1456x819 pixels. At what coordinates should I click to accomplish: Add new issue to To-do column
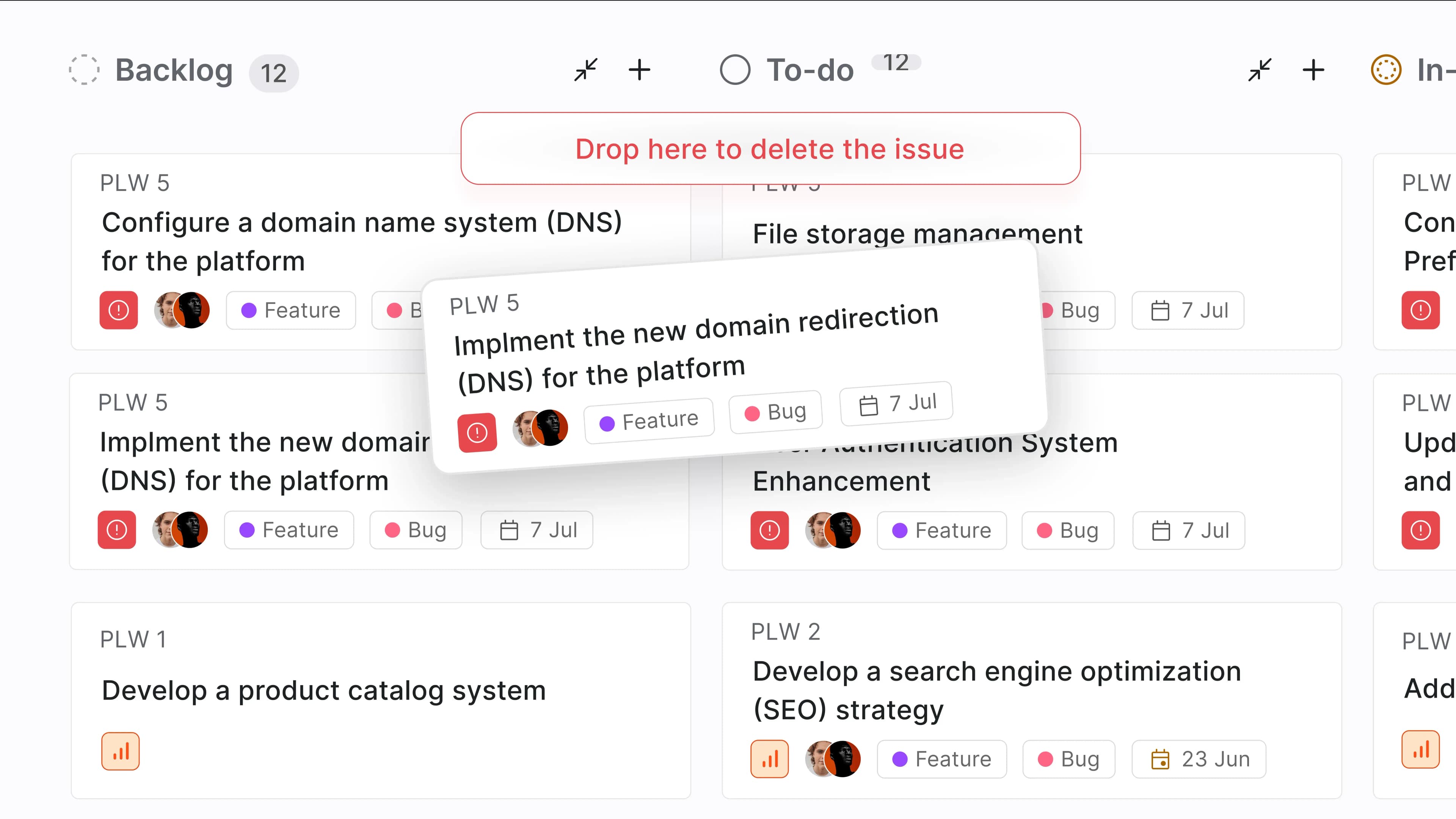(1313, 70)
